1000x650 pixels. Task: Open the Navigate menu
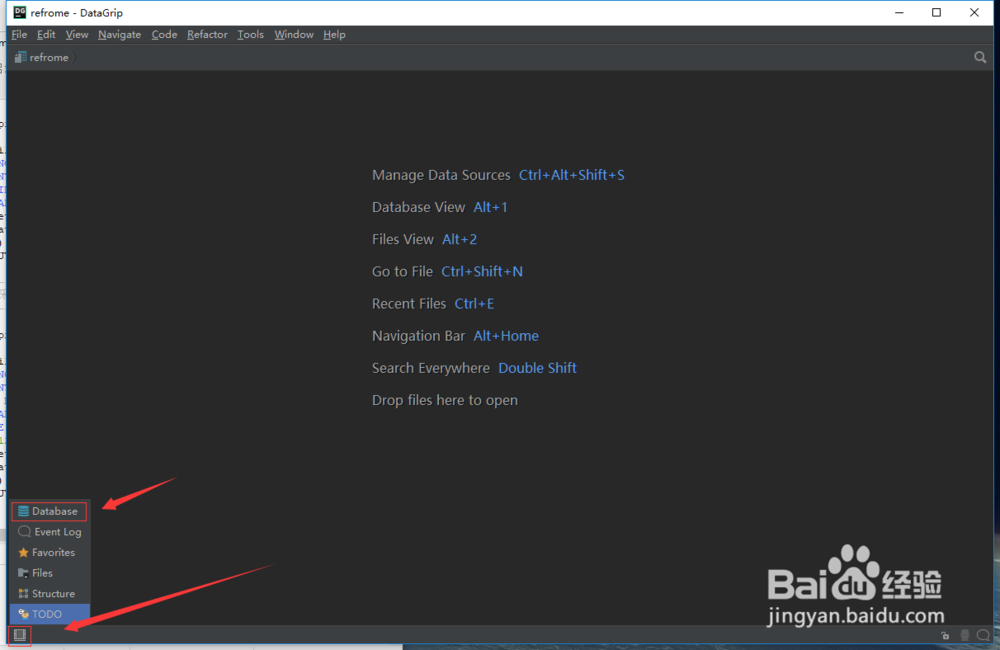pos(119,34)
